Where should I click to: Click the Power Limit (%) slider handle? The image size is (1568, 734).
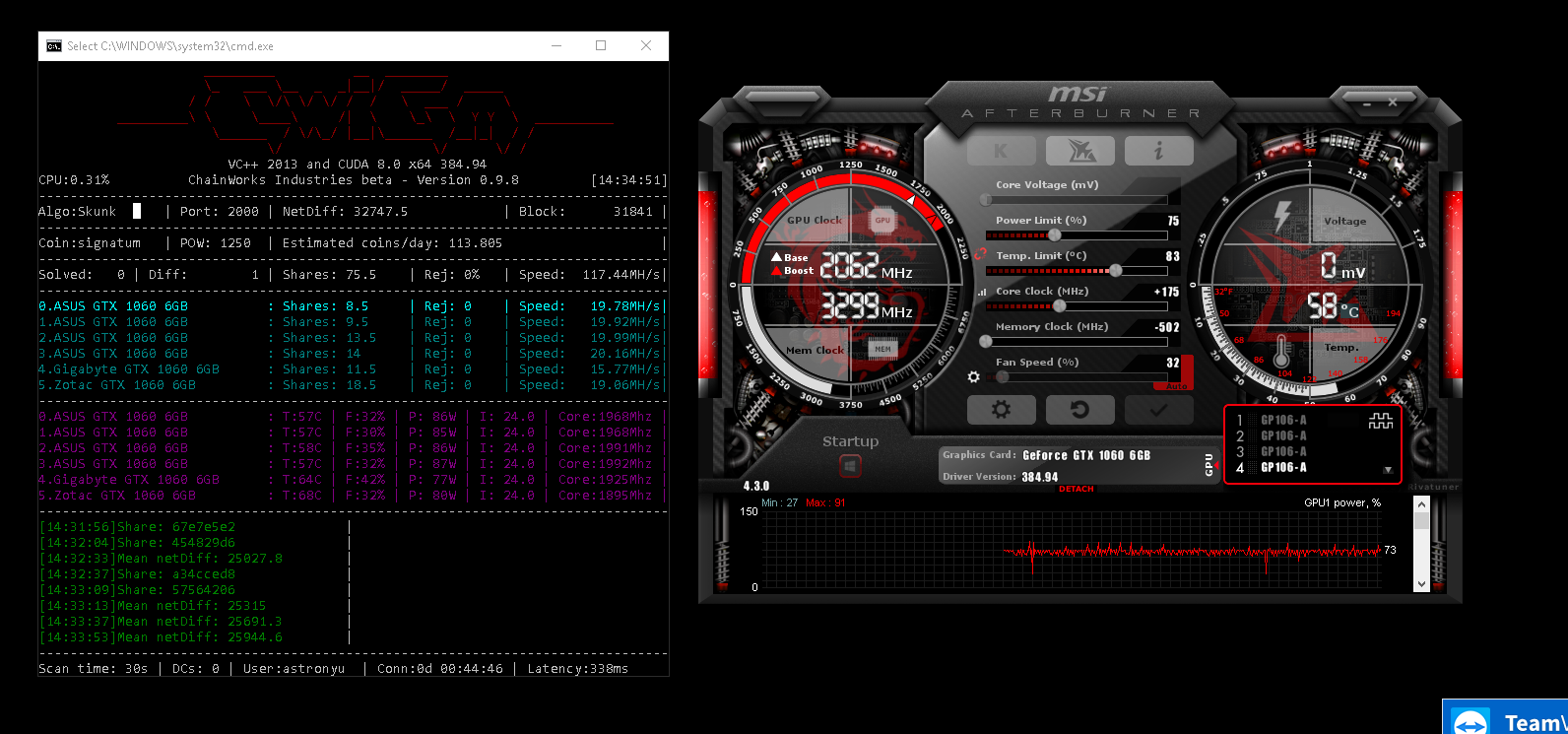pos(1055,235)
